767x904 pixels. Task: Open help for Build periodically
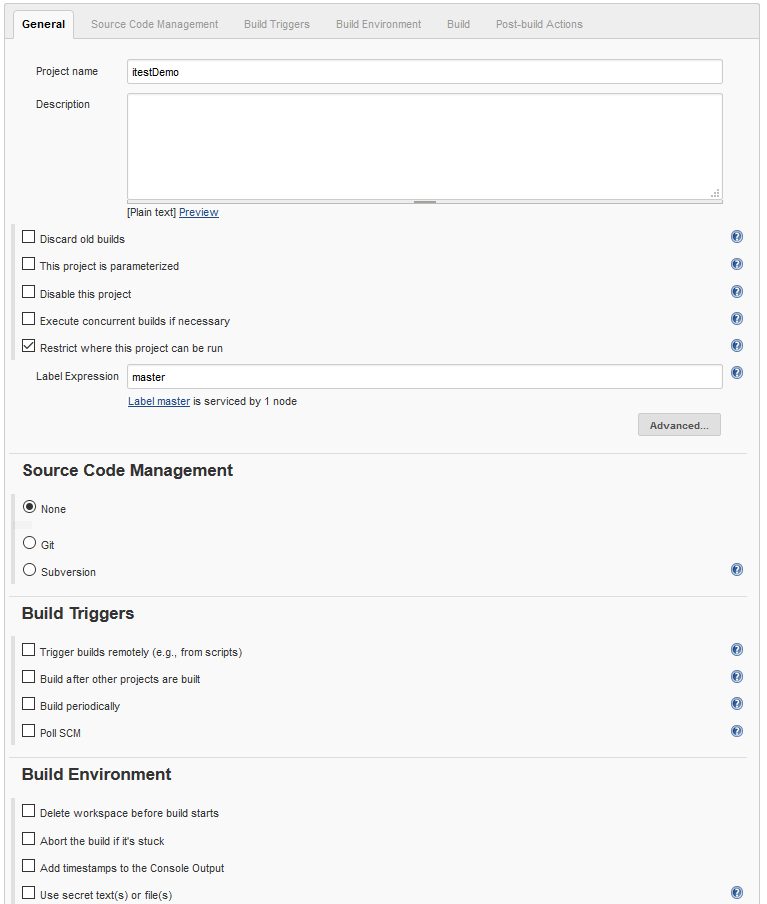[736, 704]
